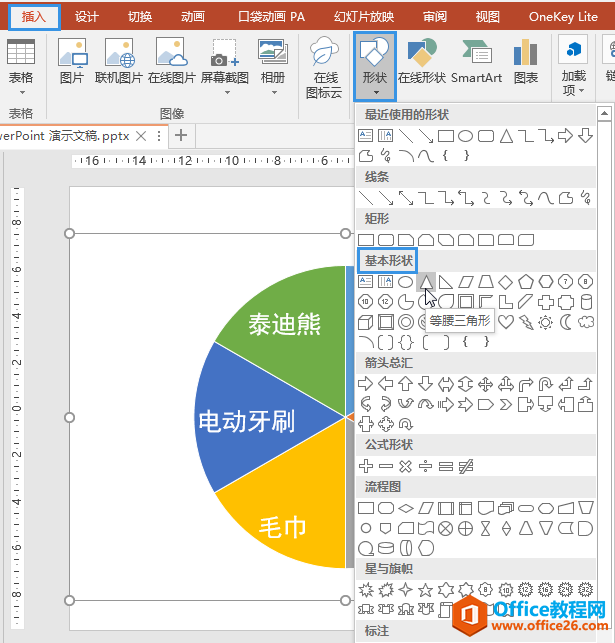Switch to the 设计 ribbon tab
The image size is (615, 643).
click(87, 16)
